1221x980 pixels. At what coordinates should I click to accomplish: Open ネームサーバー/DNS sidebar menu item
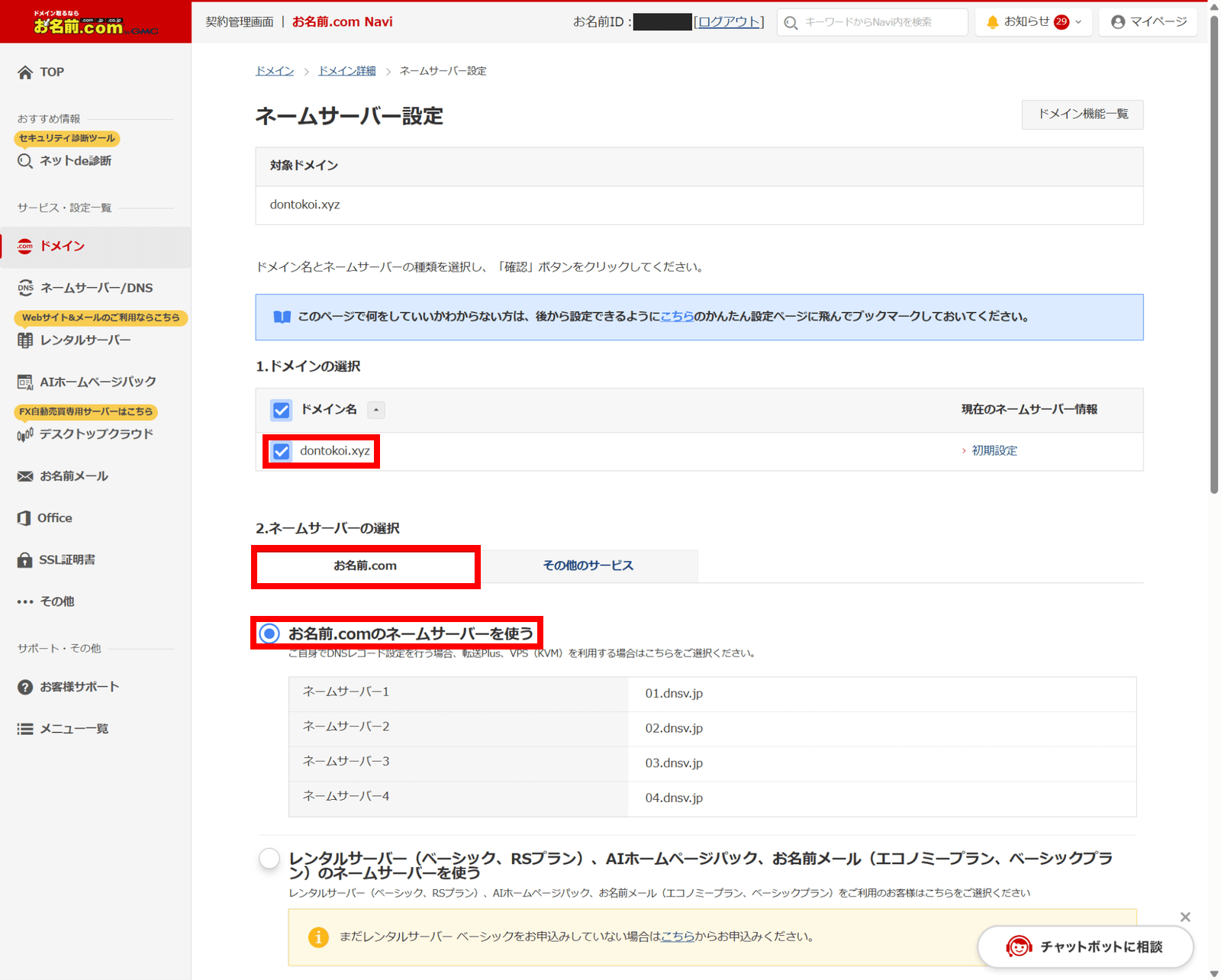pos(96,288)
